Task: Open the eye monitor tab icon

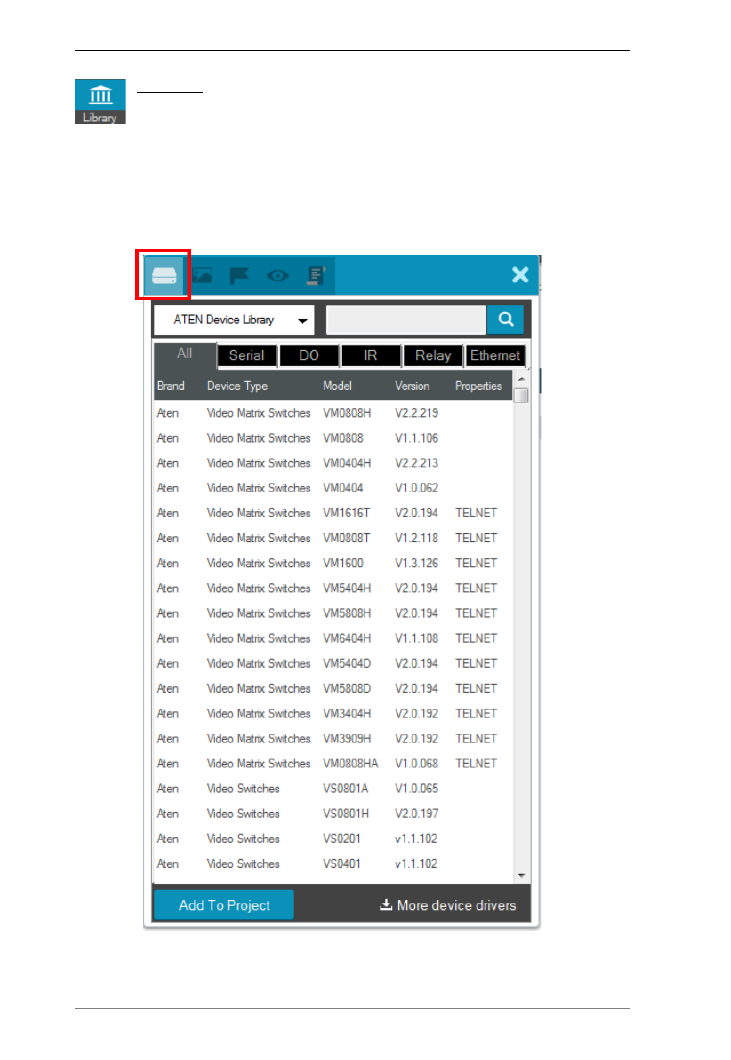Action: click(277, 275)
